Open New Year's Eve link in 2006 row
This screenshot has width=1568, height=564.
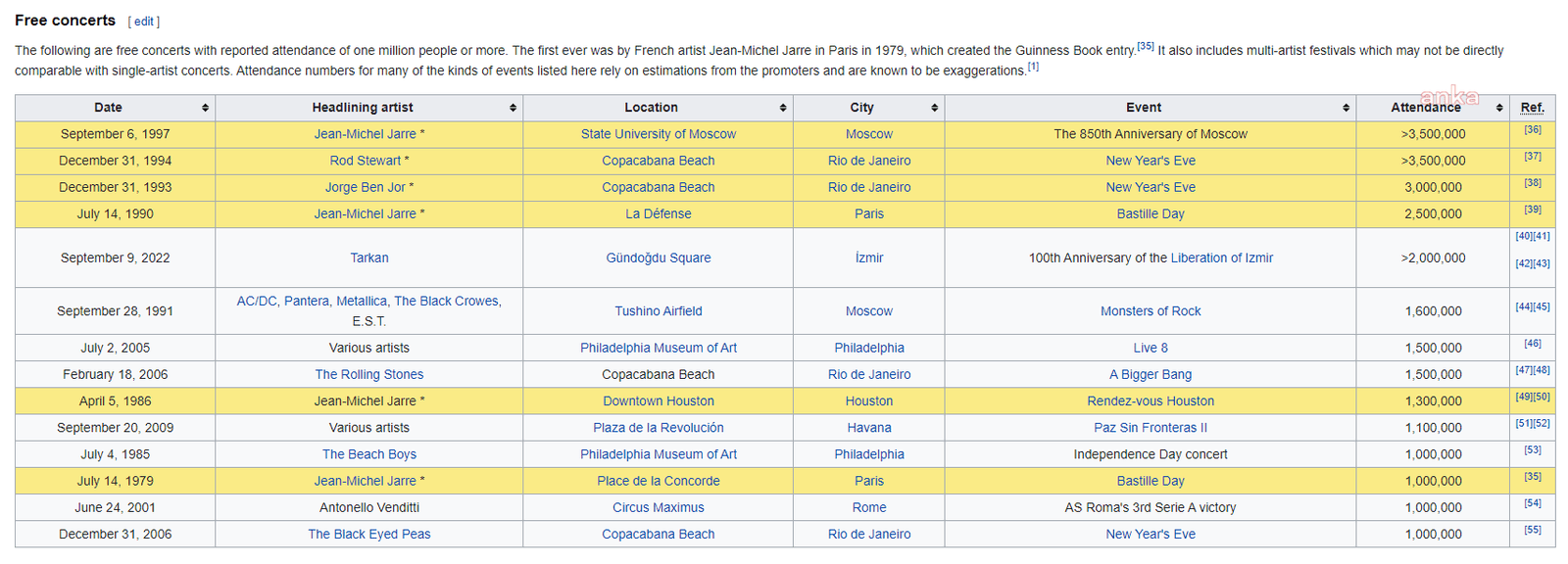click(1151, 534)
